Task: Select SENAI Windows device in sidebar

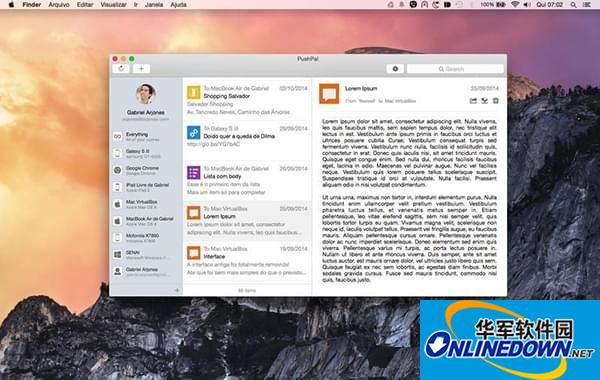Action: (x=146, y=254)
